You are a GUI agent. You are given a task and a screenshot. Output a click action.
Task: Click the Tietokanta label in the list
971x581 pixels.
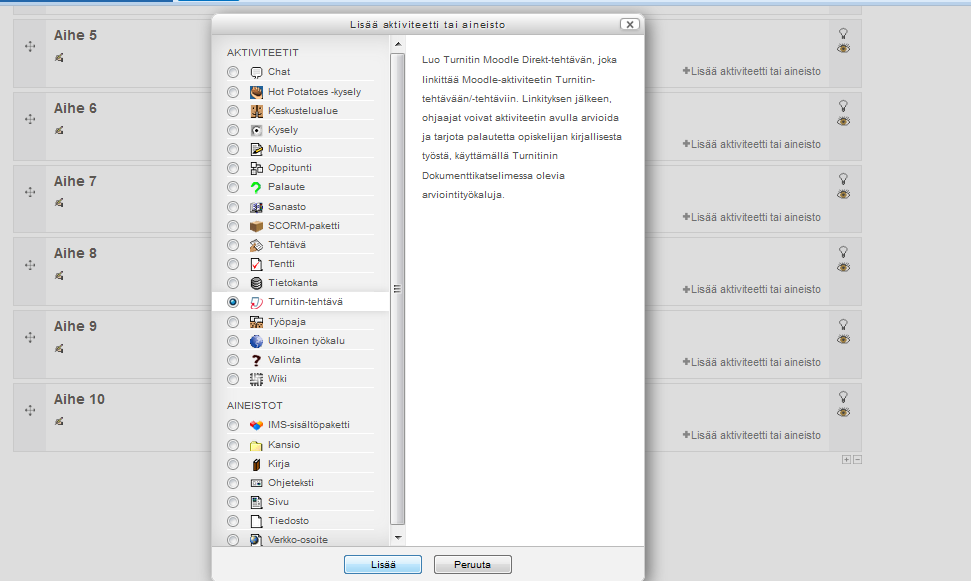(x=293, y=283)
